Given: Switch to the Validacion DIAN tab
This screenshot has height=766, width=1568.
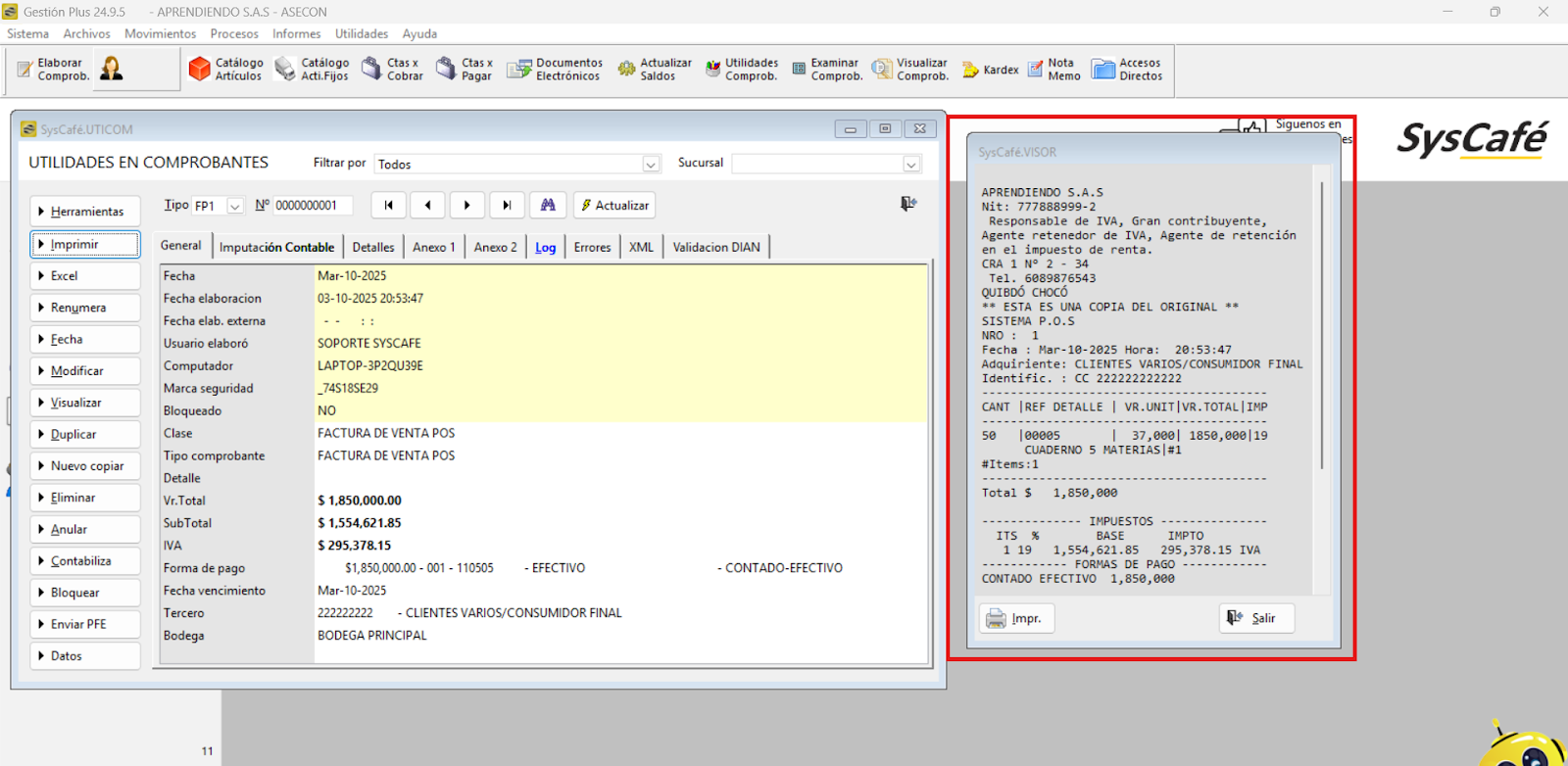Looking at the screenshot, I should (716, 247).
